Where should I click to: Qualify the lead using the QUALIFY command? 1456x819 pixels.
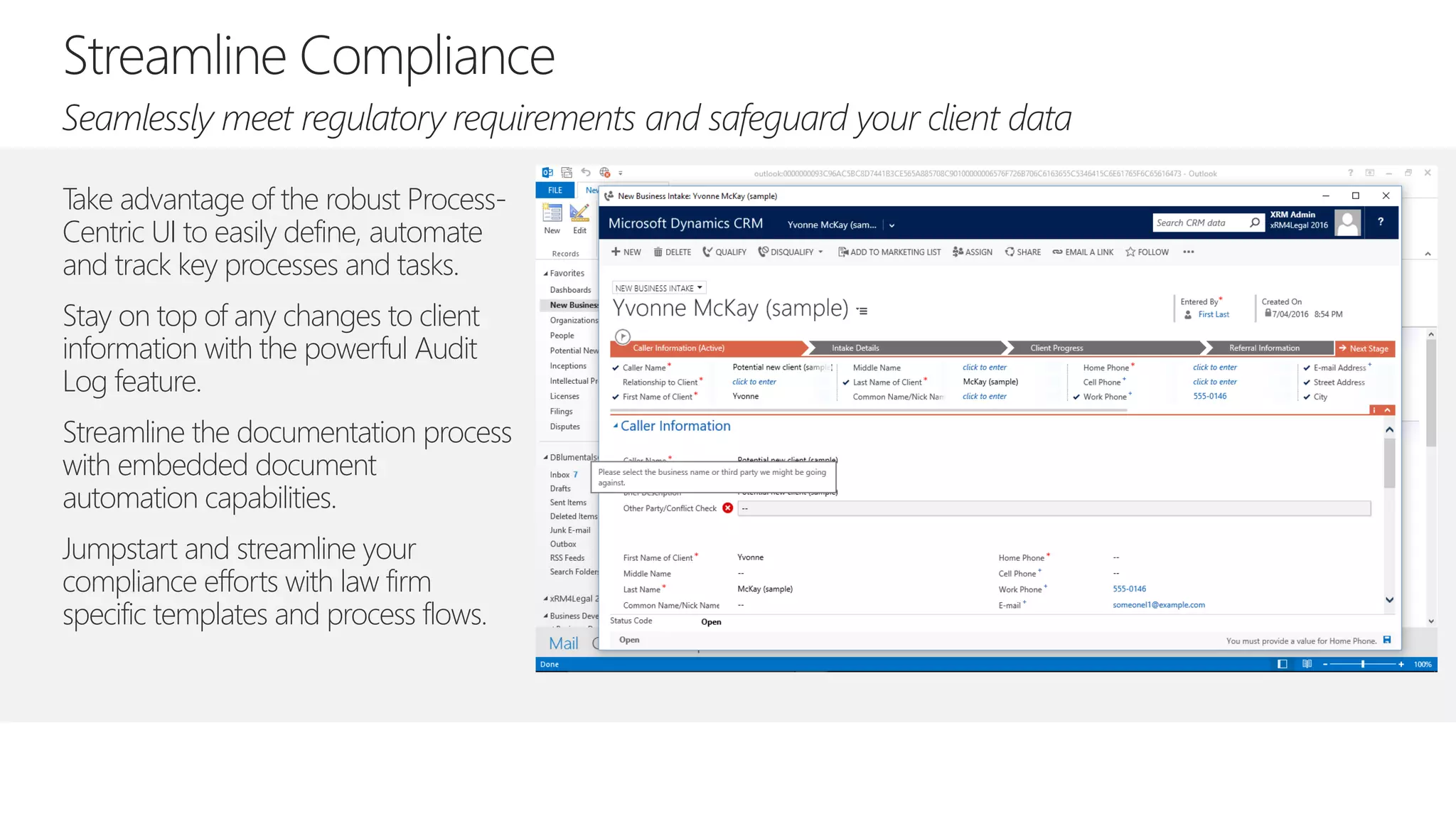click(724, 252)
